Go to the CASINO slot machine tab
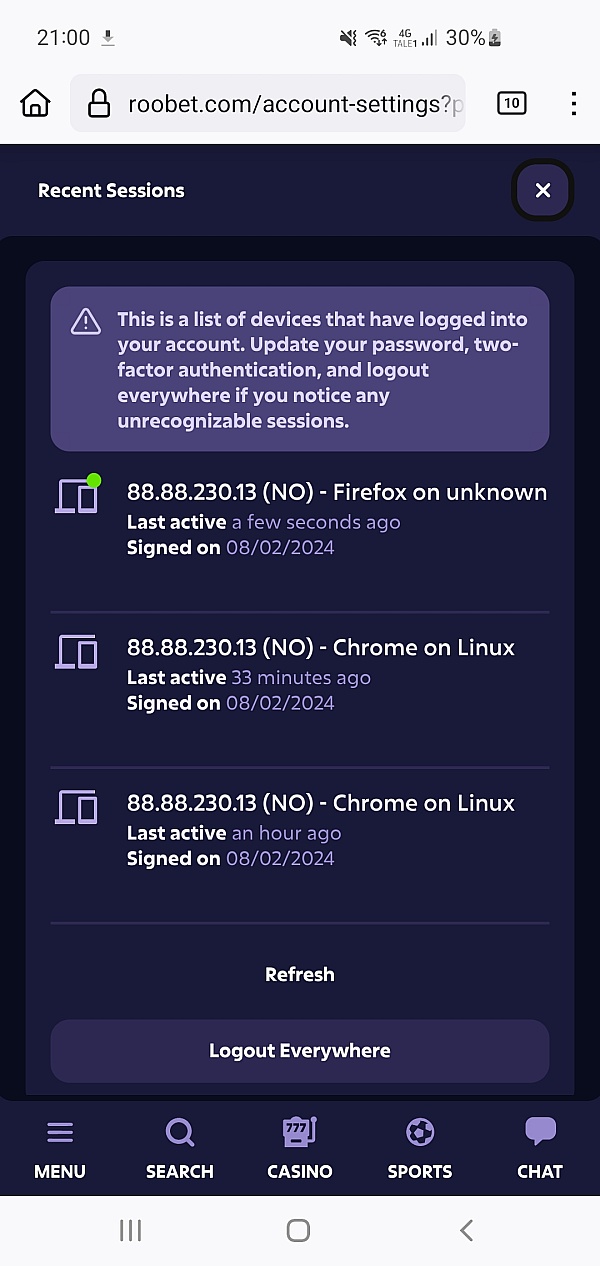600x1266 pixels. [300, 1148]
